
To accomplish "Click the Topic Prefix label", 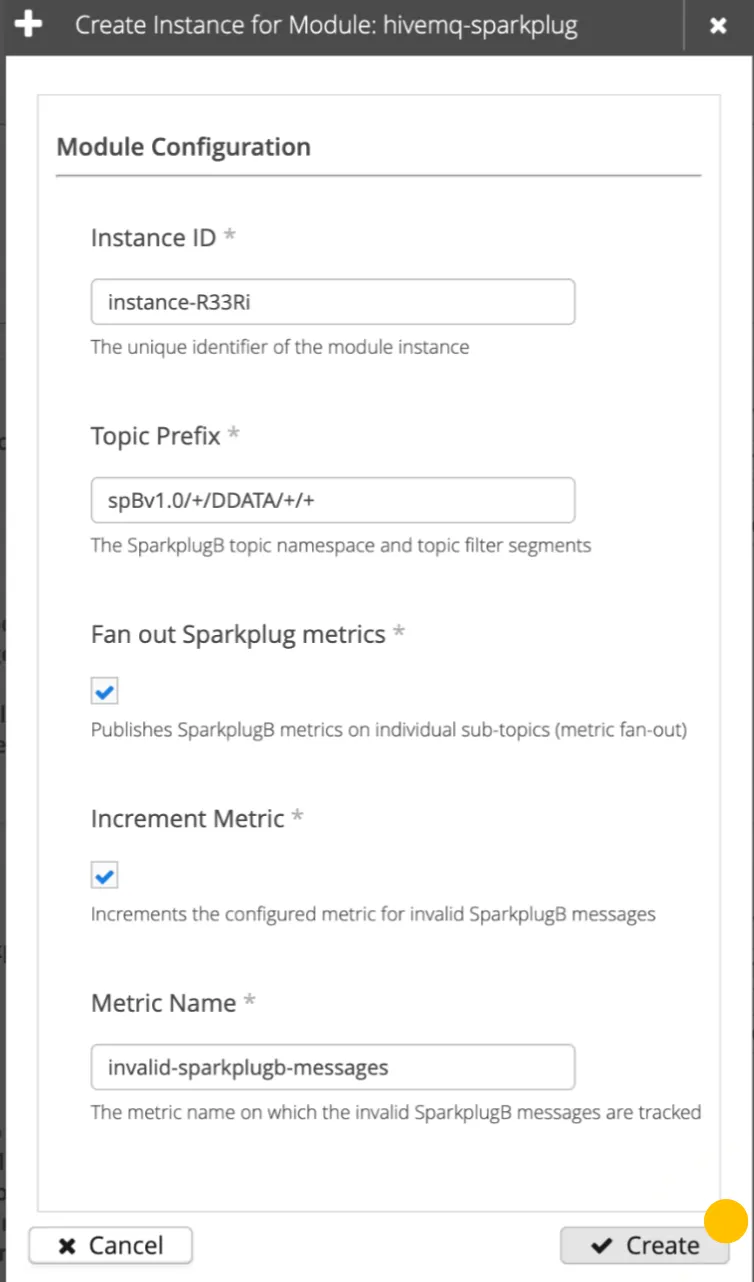I will point(155,436).
